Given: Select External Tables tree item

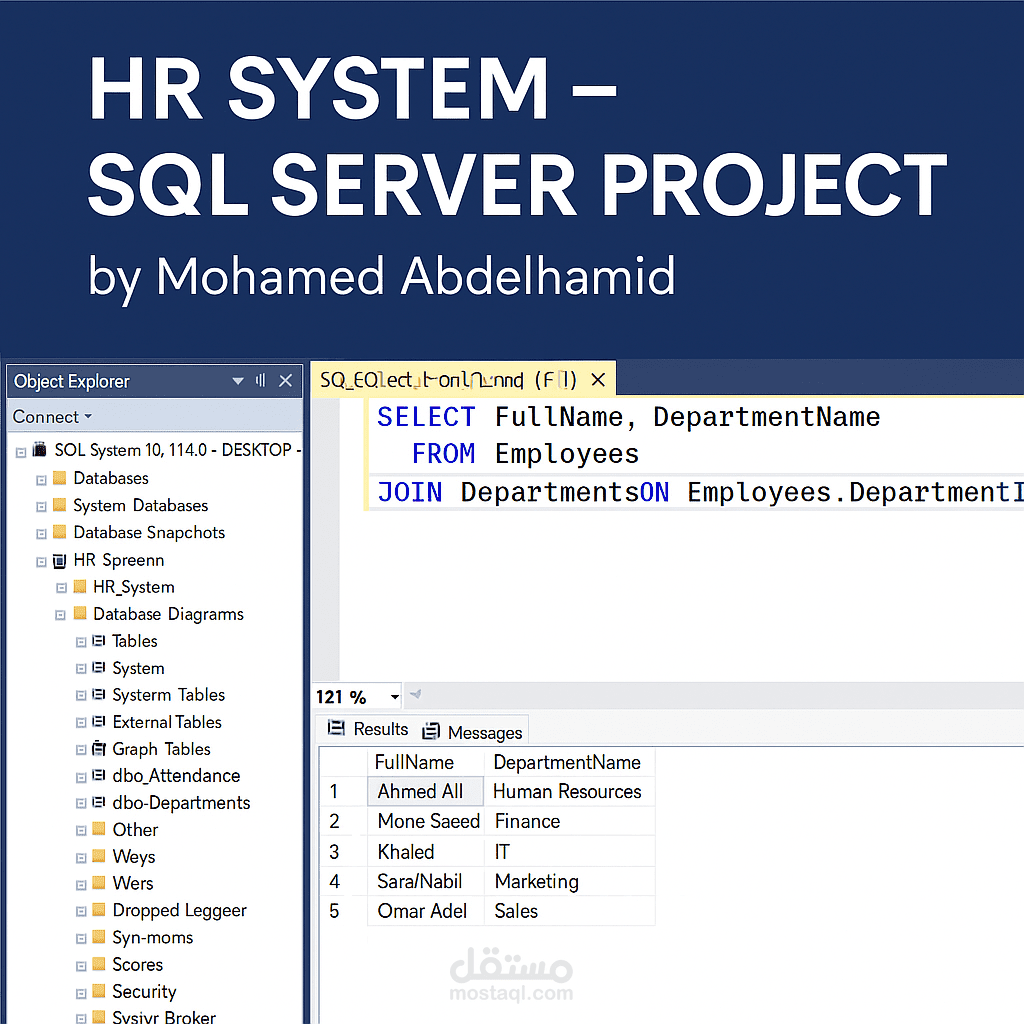Looking at the screenshot, I should coord(167,722).
